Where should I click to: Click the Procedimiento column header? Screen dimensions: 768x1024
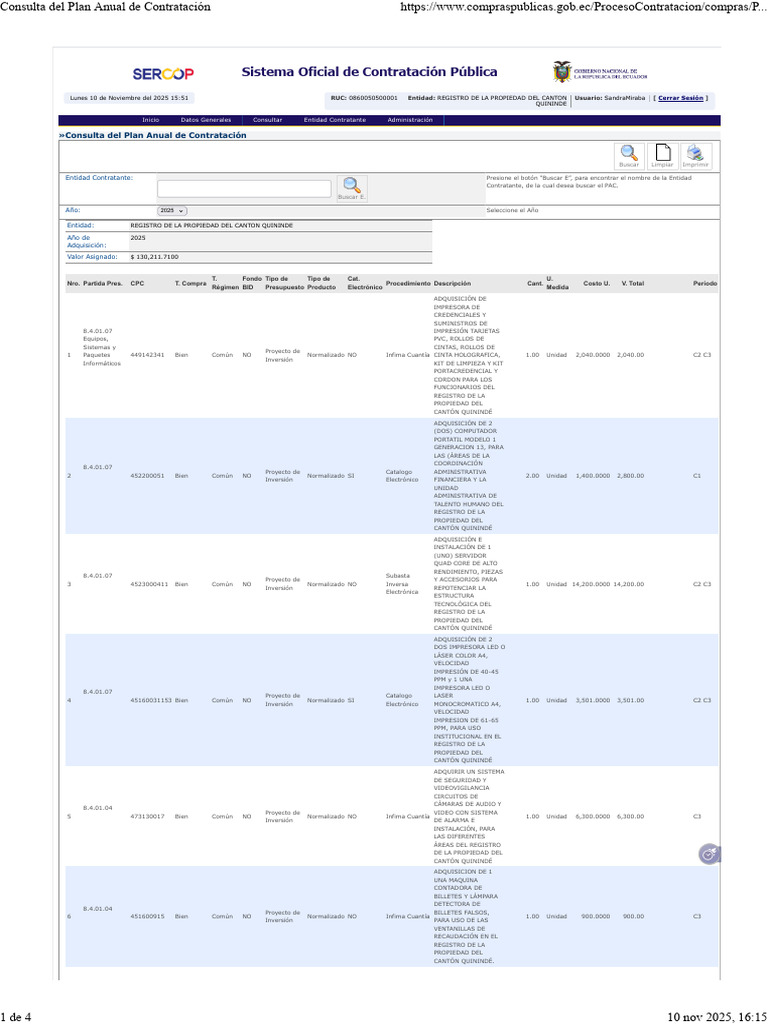click(x=408, y=283)
